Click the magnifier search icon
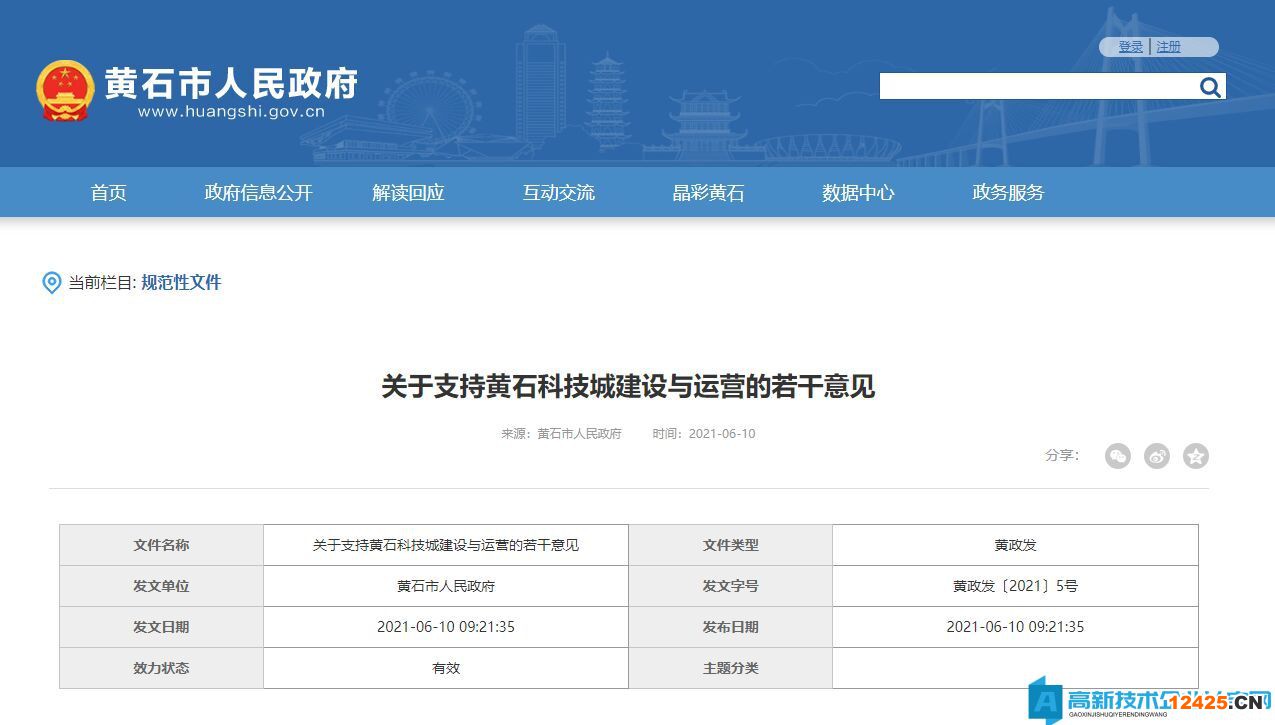The width and height of the screenshot is (1275, 725). click(1210, 87)
